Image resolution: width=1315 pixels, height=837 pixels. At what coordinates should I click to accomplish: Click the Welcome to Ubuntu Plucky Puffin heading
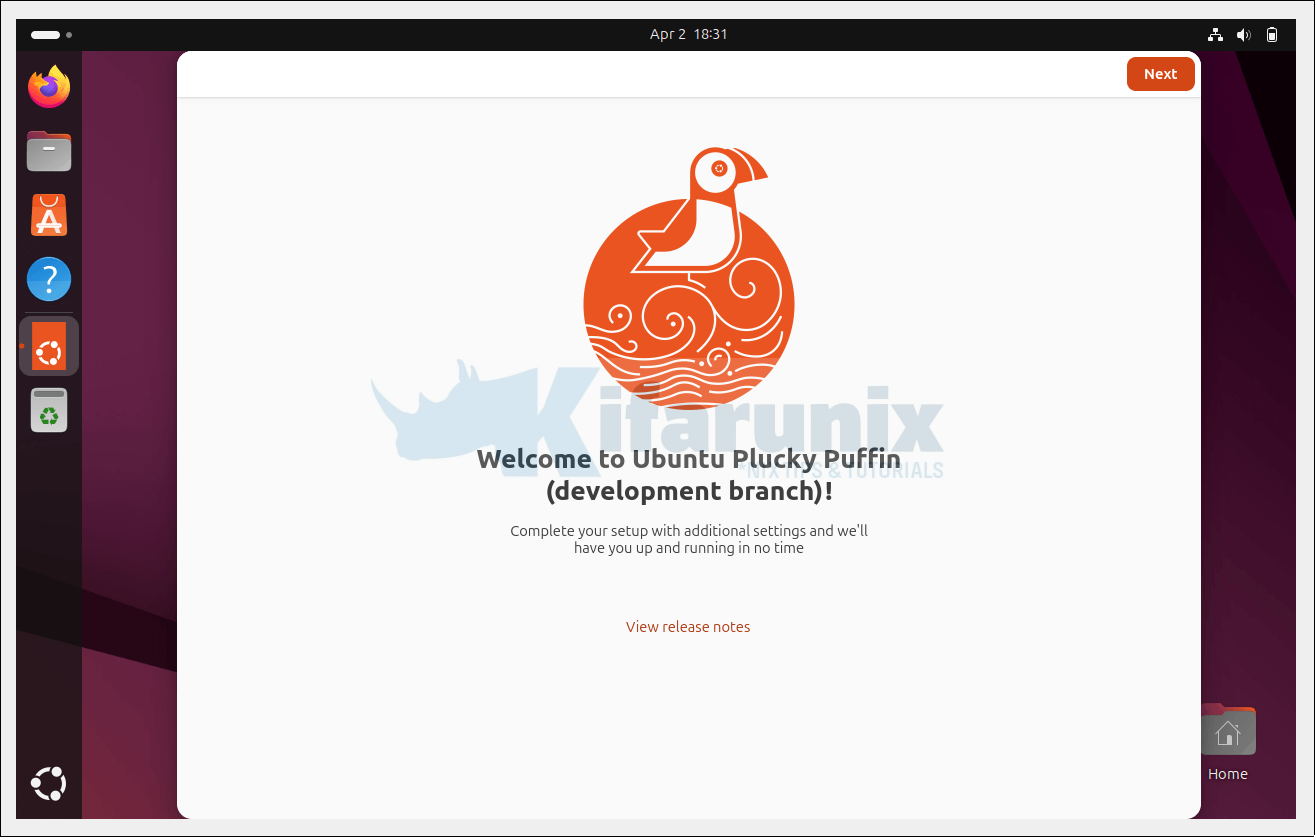[x=688, y=475]
